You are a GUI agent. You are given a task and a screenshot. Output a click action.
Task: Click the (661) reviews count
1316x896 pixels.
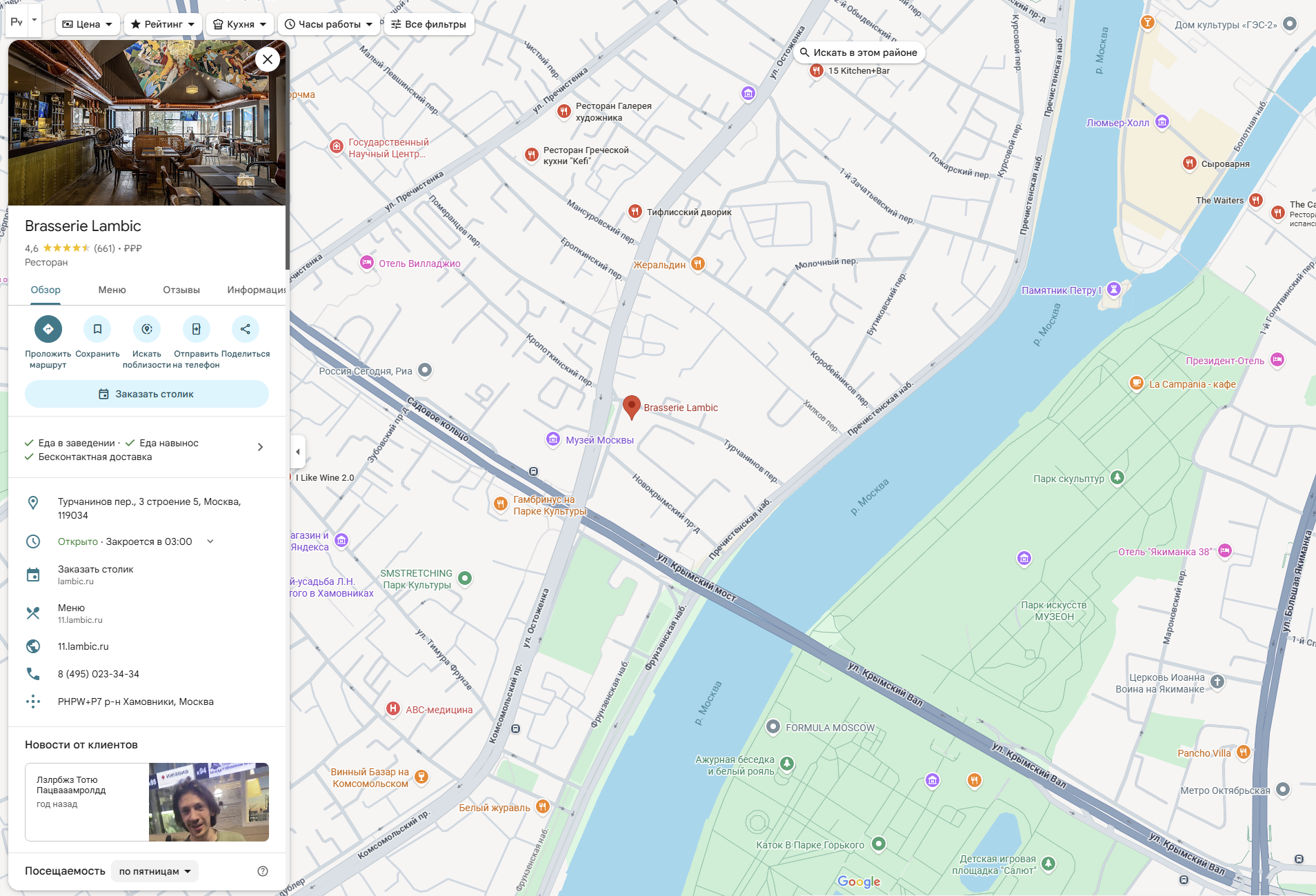point(105,248)
